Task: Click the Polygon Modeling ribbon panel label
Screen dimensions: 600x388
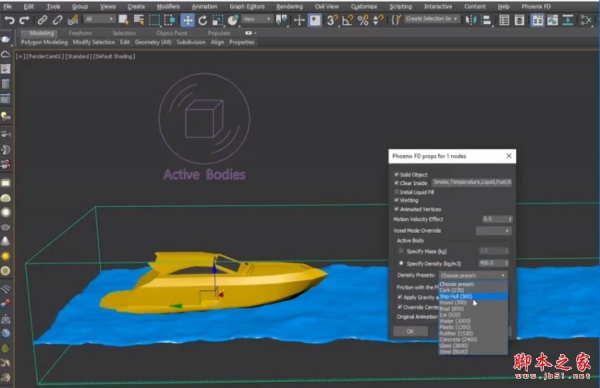Action: (44, 42)
